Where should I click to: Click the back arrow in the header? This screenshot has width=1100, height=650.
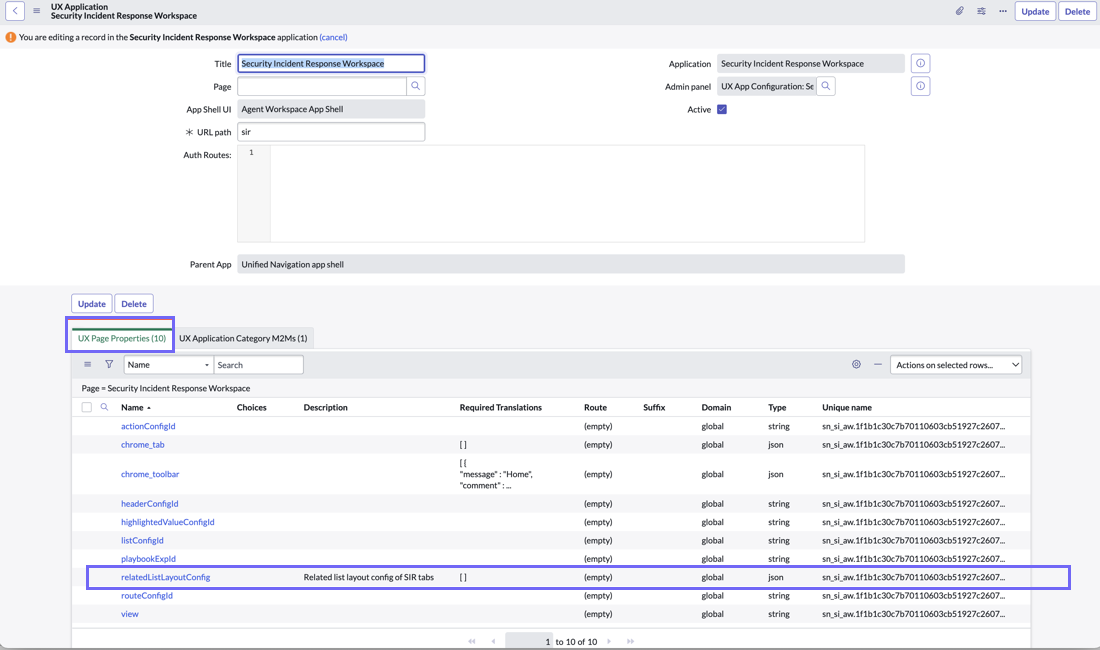click(15, 11)
